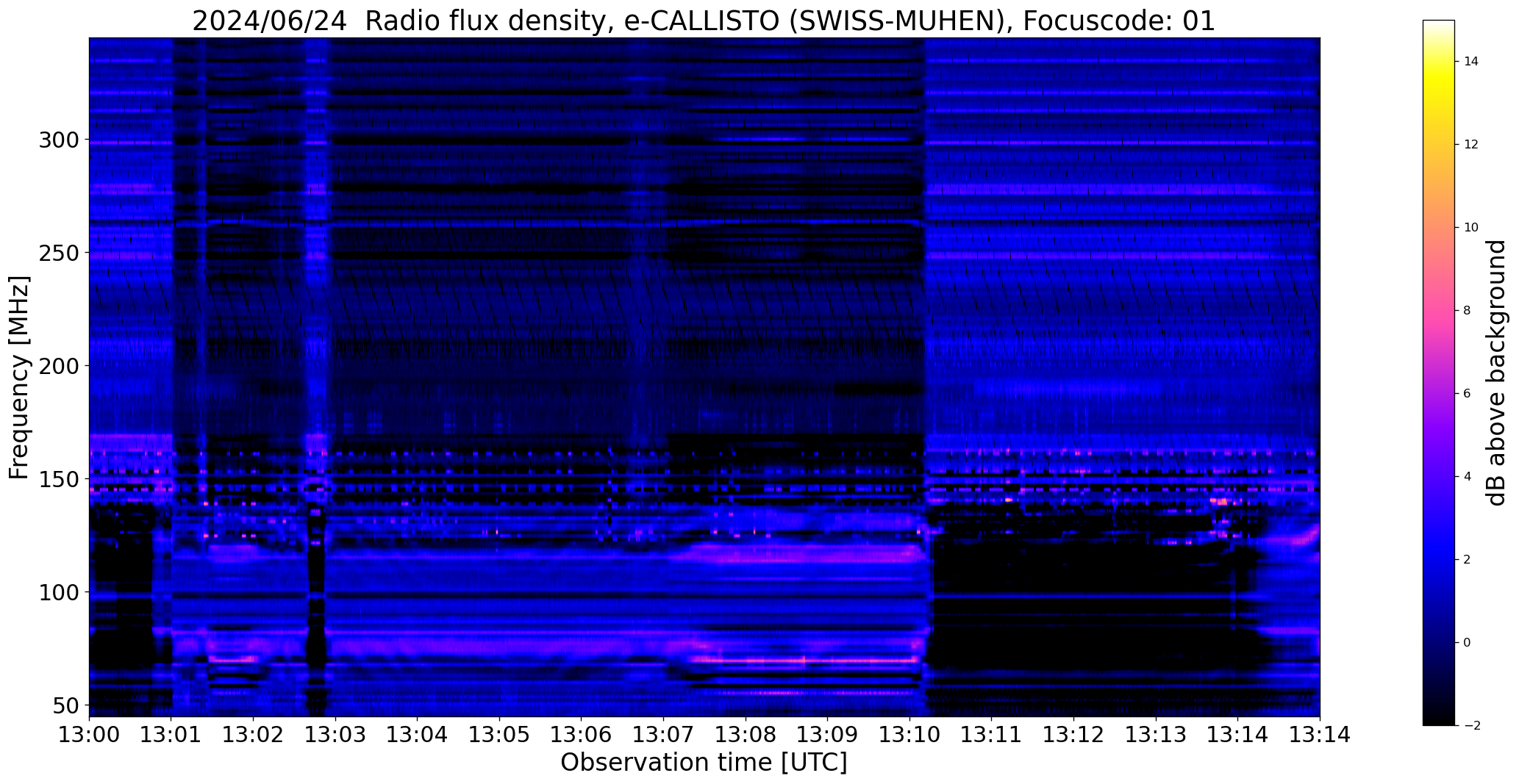Click the colorbar 2 tick label

coord(1467,560)
